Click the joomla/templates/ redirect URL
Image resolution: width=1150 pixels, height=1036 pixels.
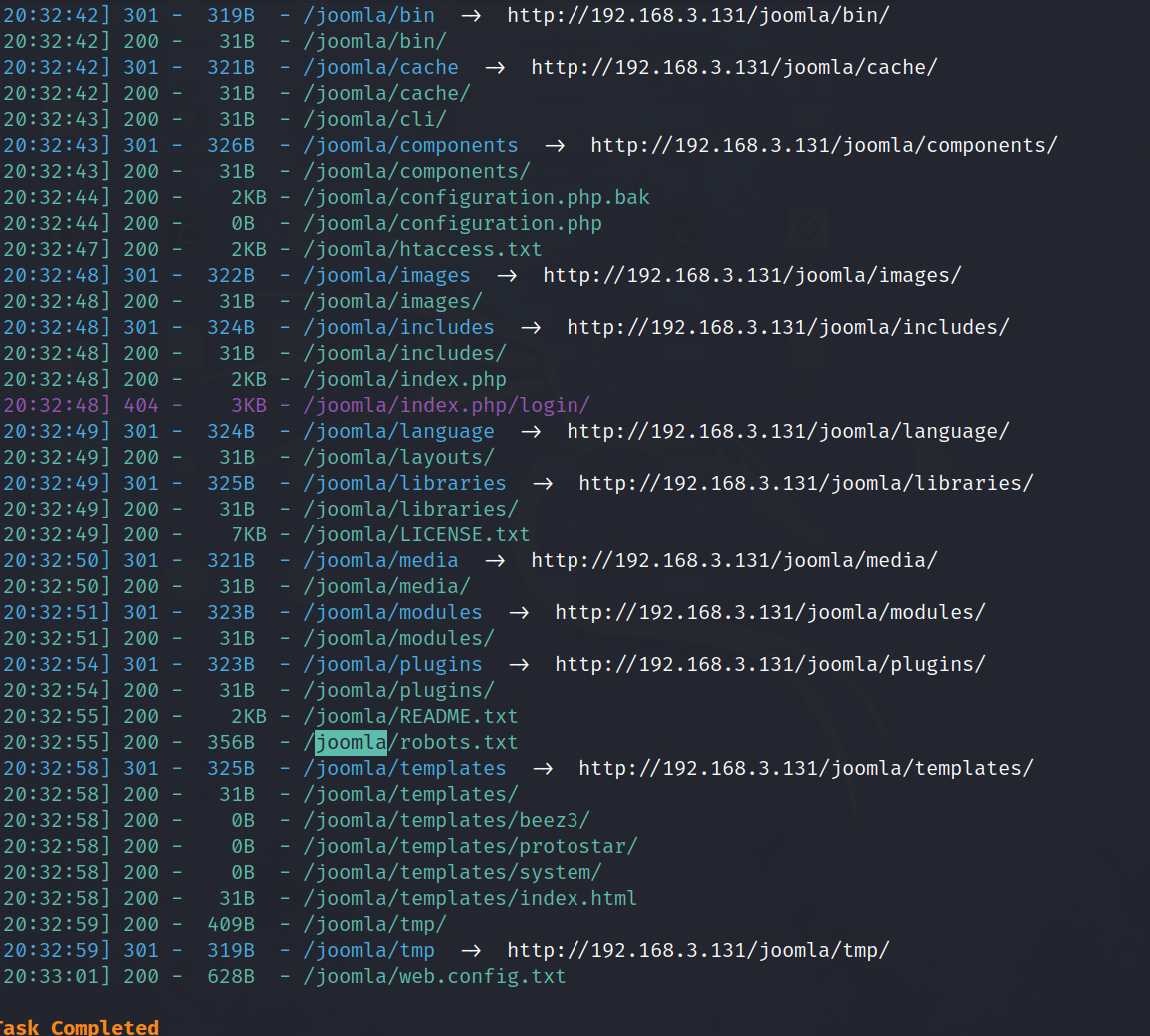point(805,768)
